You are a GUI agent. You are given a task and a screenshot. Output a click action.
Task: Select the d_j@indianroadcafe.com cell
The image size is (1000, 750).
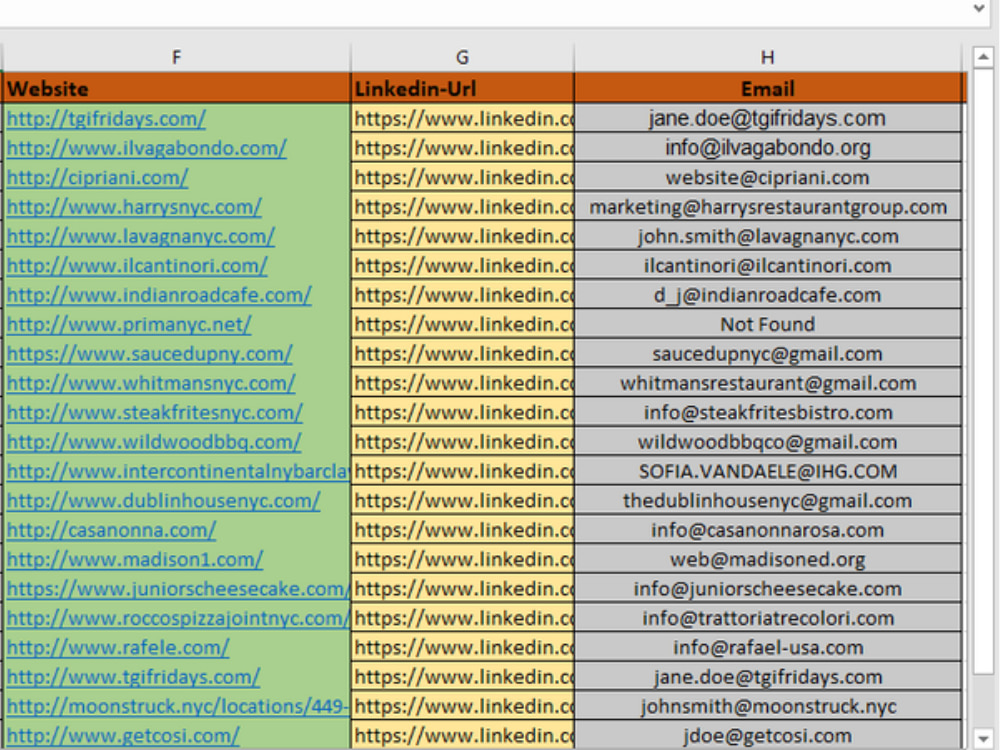pos(768,295)
